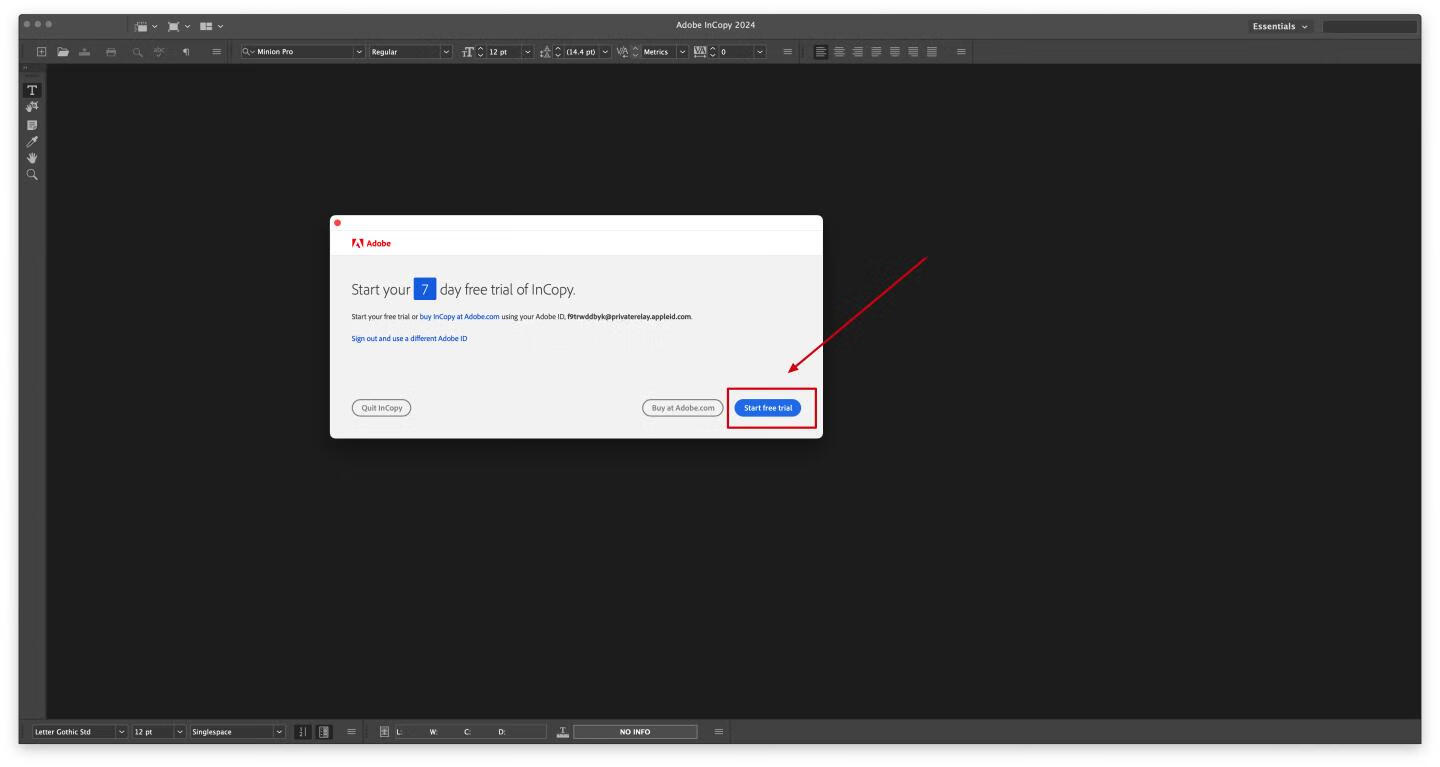Click the copyfit progress T icon
The height and width of the screenshot is (767, 1440).
[x=563, y=732]
